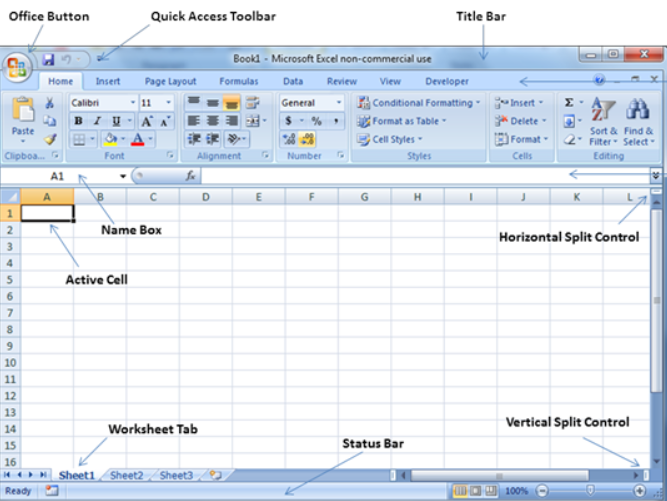Toggle Italic formatting
The height and width of the screenshot is (501, 667).
coord(97,121)
